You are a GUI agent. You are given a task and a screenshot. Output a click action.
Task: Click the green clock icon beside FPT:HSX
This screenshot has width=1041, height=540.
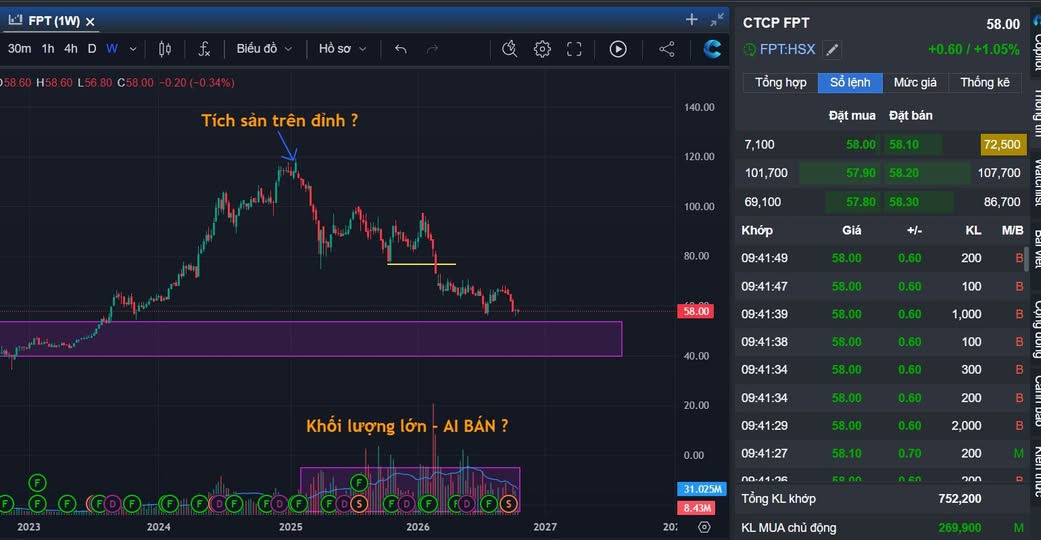click(x=750, y=50)
